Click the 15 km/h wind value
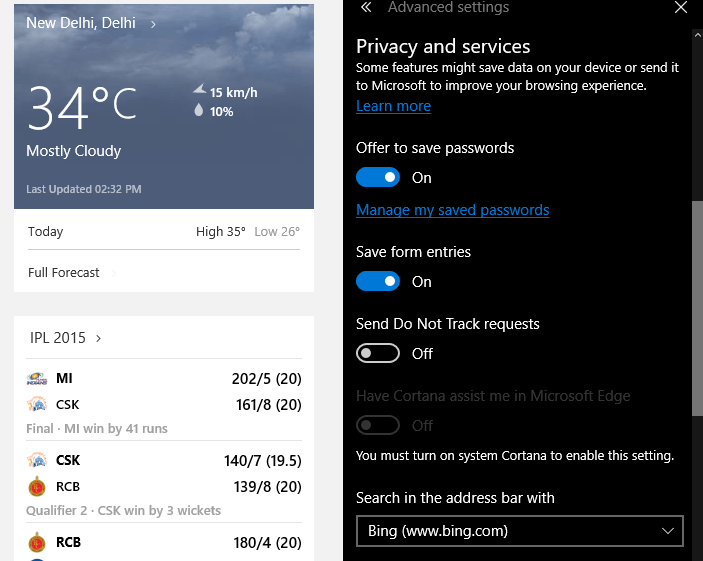The height and width of the screenshot is (561, 703). [234, 92]
